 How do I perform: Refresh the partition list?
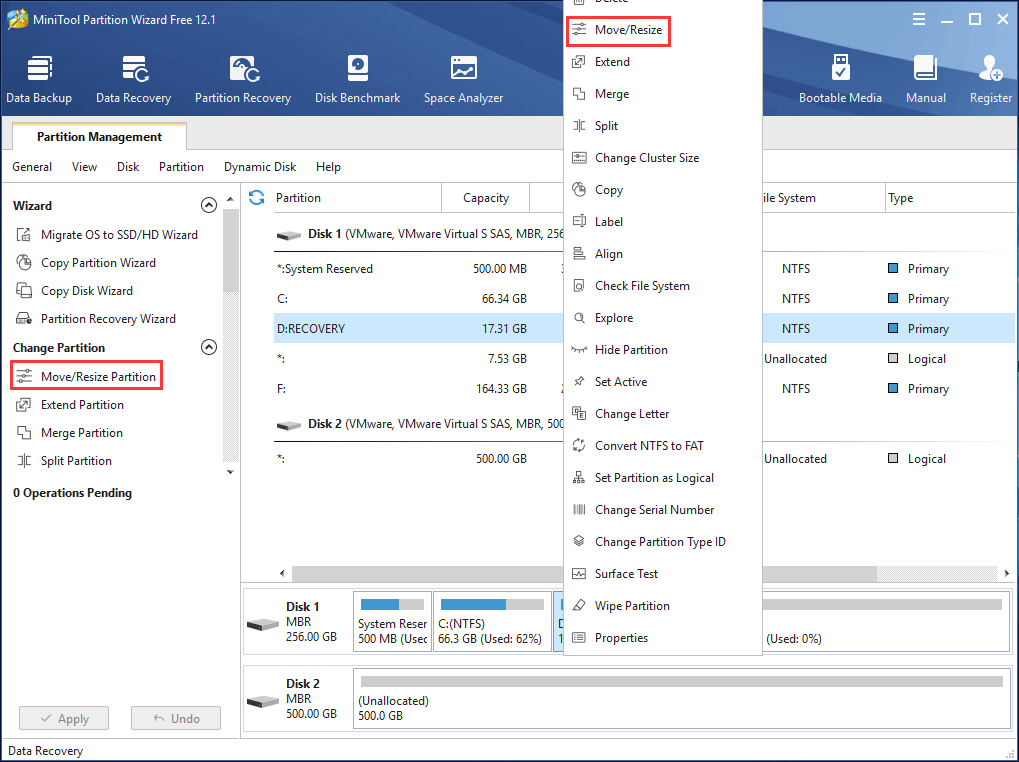coord(257,197)
